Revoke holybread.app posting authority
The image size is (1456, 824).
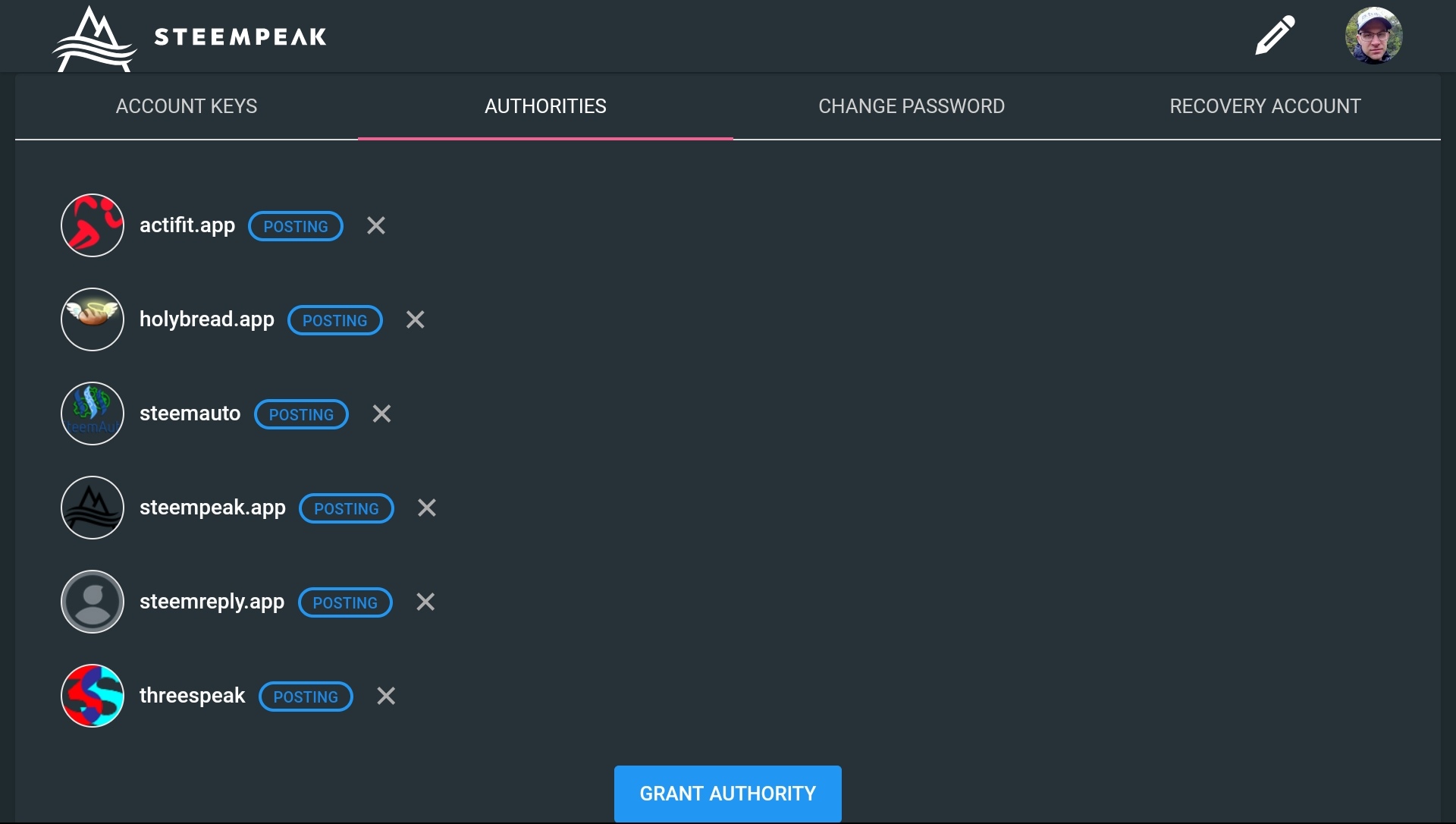(415, 319)
